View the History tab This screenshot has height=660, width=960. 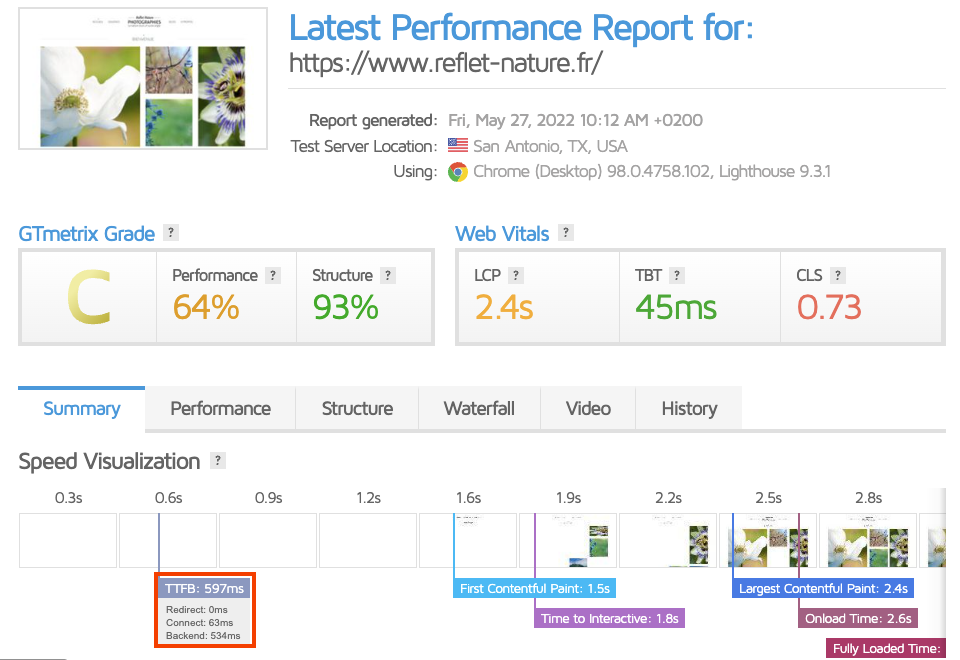(689, 408)
